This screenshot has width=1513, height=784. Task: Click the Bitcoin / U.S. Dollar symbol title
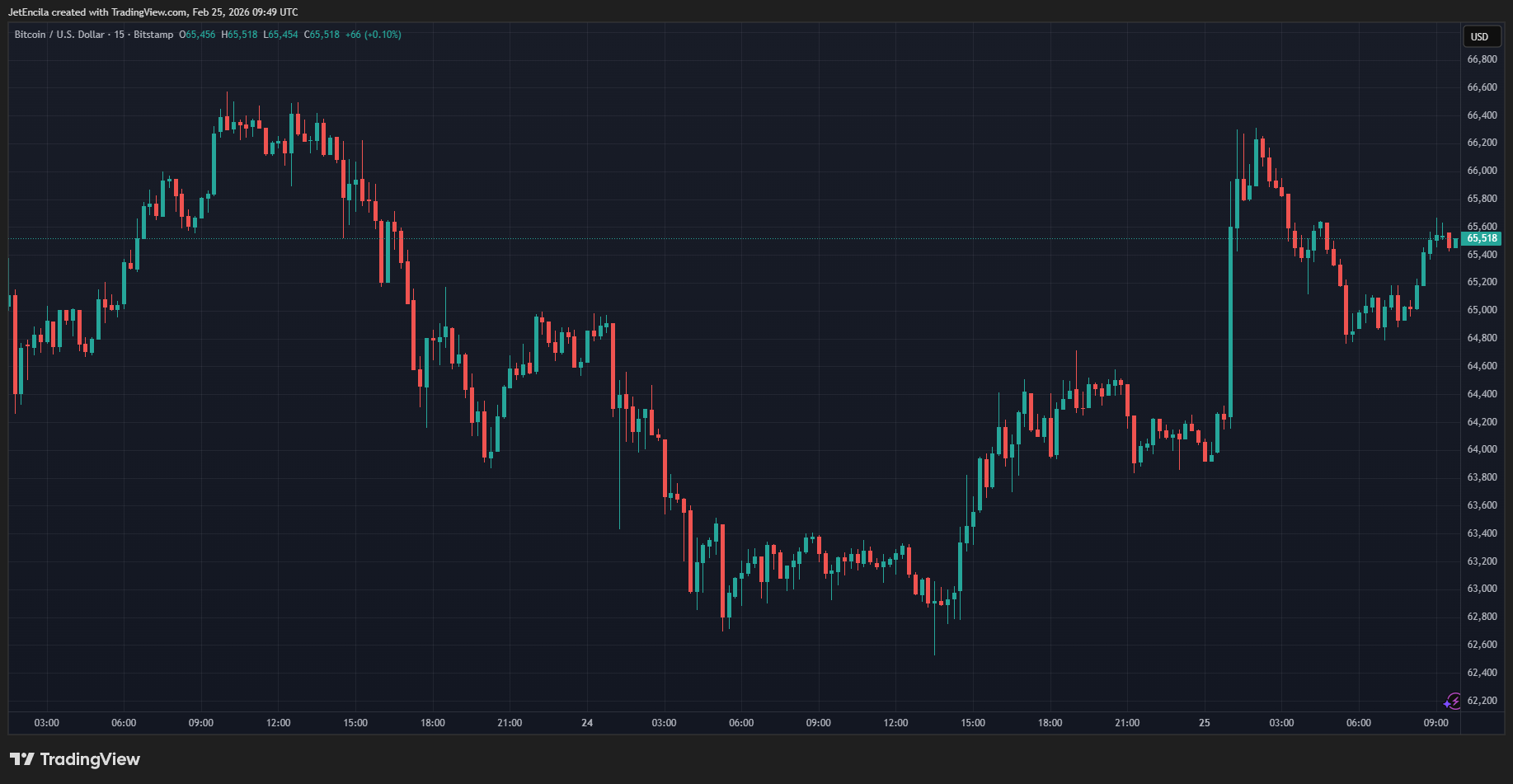click(x=59, y=35)
